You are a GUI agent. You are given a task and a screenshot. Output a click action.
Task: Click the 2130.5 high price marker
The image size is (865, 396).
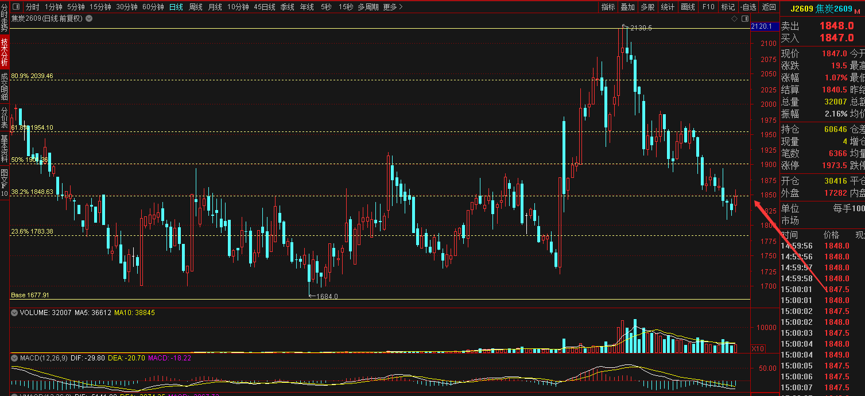coord(642,28)
